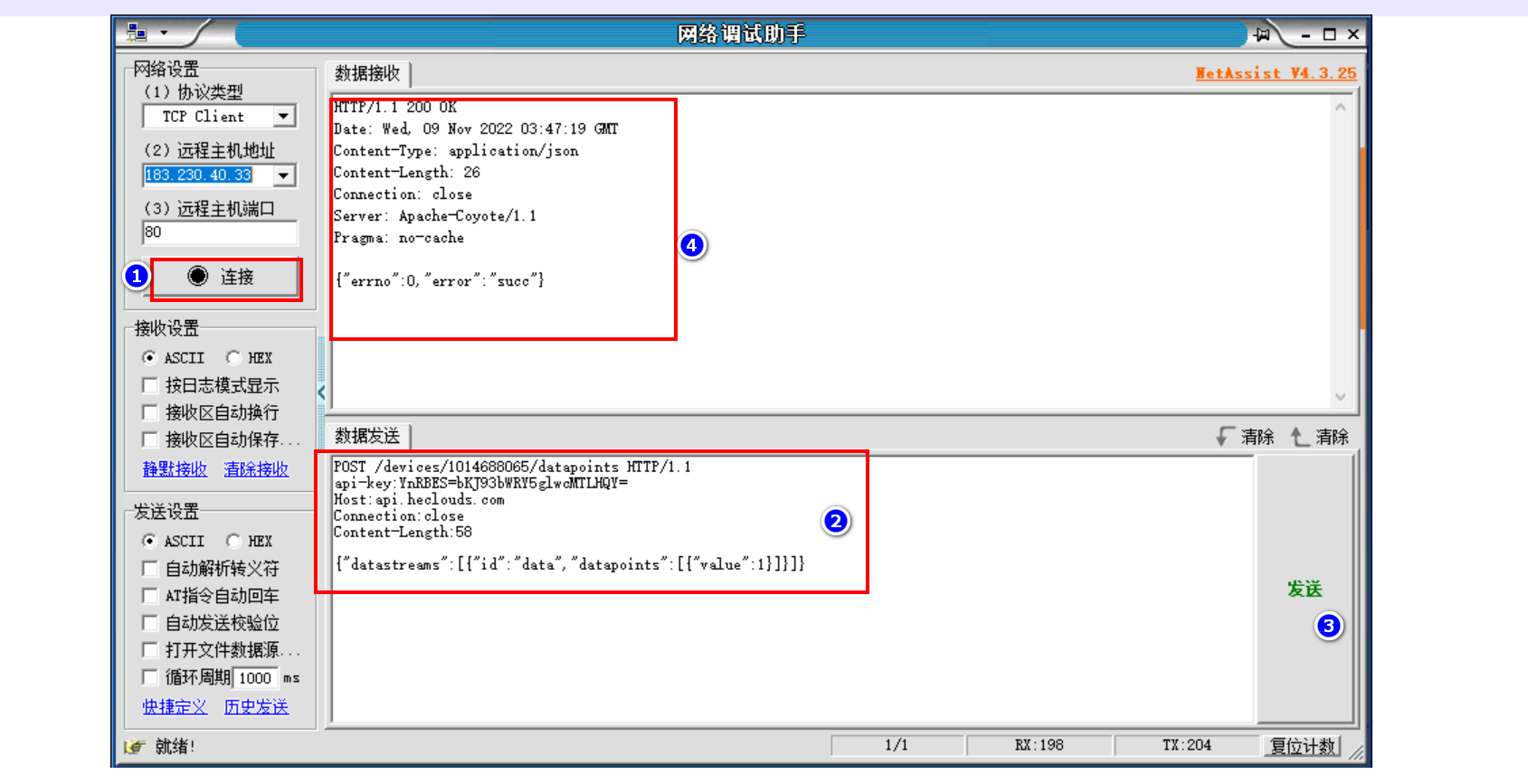Screen dimensions: 1528x784
Task: Click the 1/1 status bar entry
Action: (897, 745)
